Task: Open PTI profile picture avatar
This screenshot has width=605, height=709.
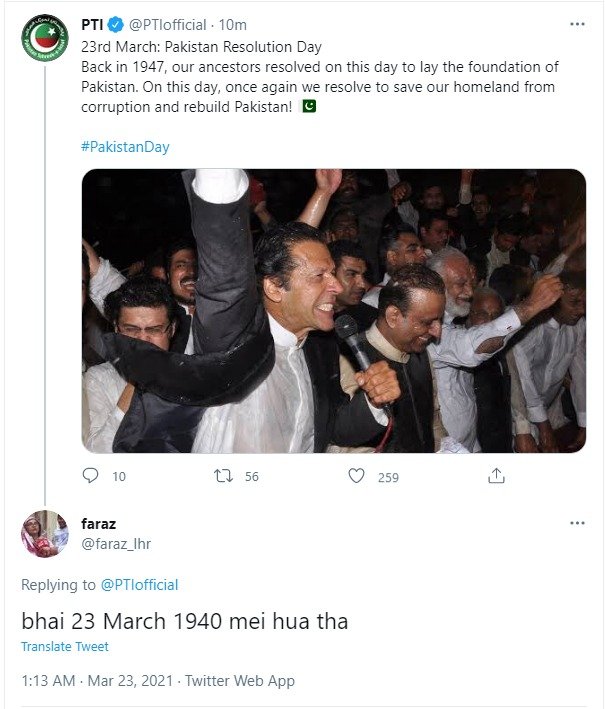Action: pyautogui.click(x=44, y=40)
